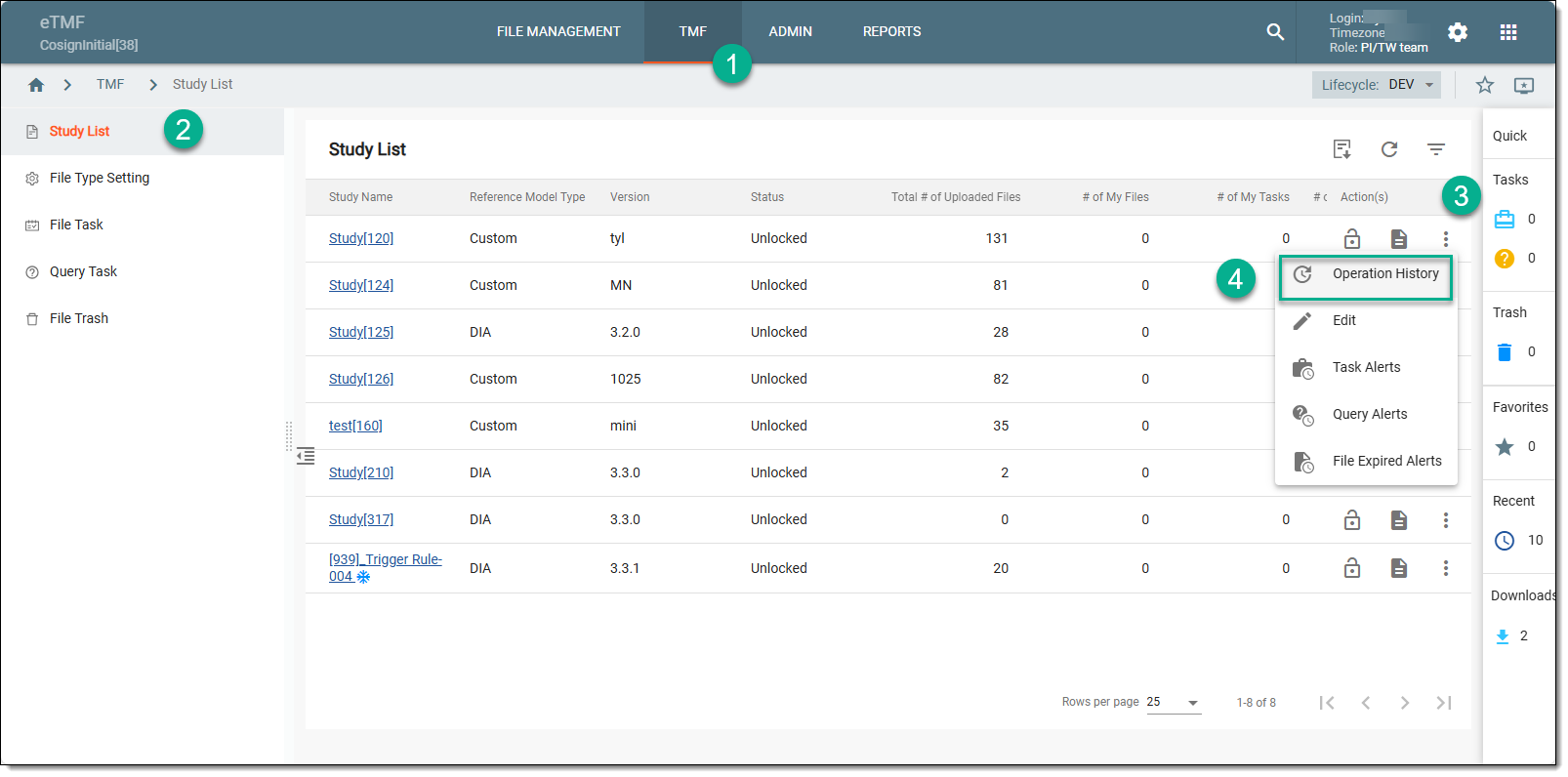Click the presentation screen icon in breadcrumb bar
The width and height of the screenshot is (1568, 777).
coord(1524,85)
